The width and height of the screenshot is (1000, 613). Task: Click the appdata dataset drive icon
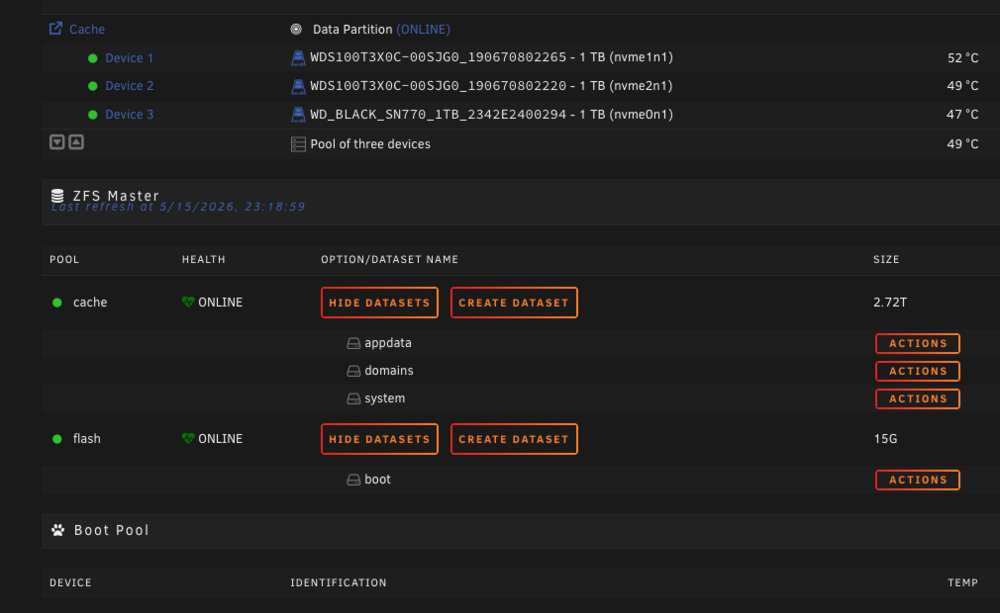(353, 343)
